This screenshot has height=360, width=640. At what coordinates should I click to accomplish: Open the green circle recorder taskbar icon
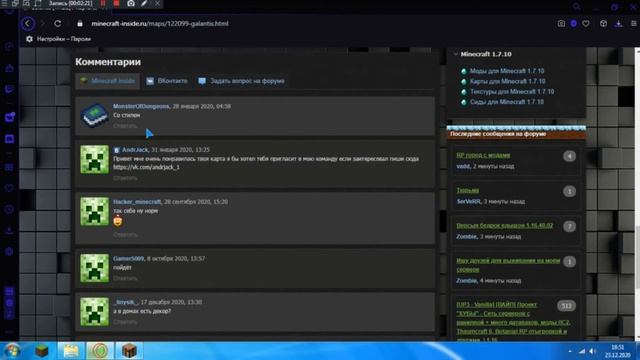tap(100, 351)
